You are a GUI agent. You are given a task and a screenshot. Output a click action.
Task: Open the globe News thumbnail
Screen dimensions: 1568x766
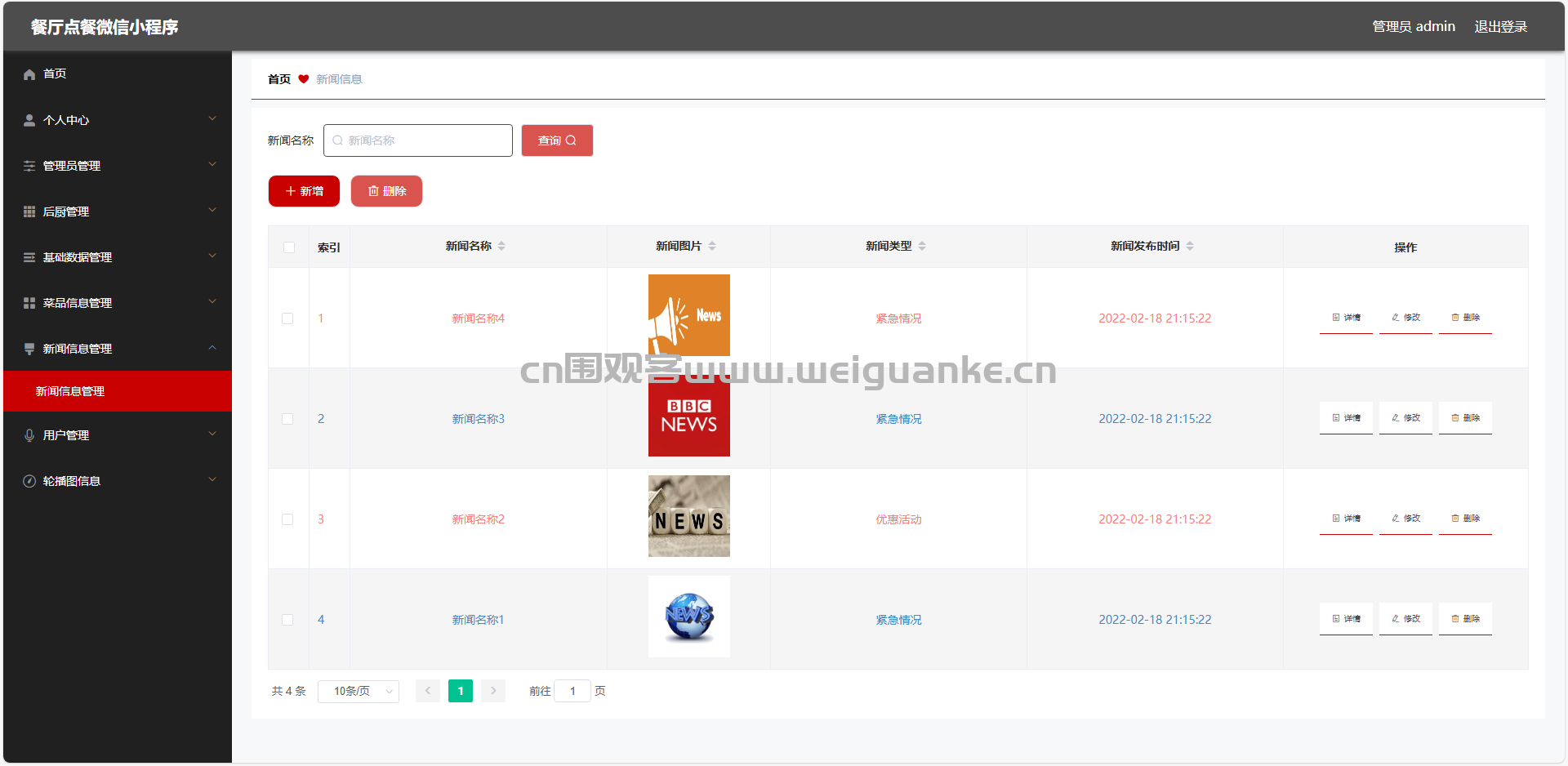689,617
